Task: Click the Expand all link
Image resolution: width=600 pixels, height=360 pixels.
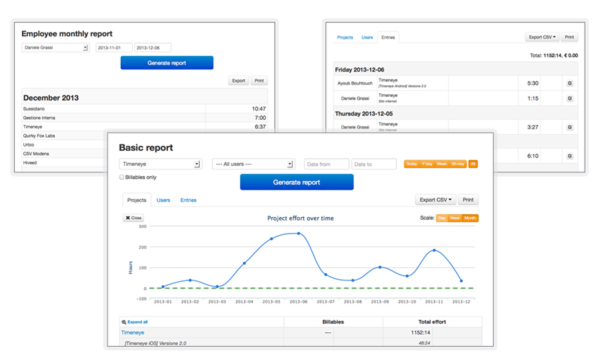Action: point(137,322)
